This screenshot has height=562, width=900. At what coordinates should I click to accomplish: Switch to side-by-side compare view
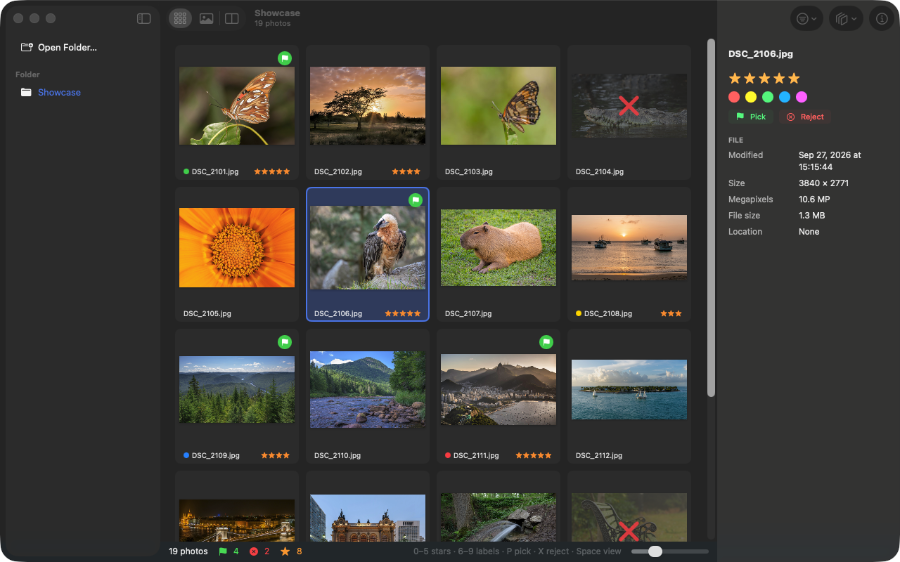click(x=232, y=18)
